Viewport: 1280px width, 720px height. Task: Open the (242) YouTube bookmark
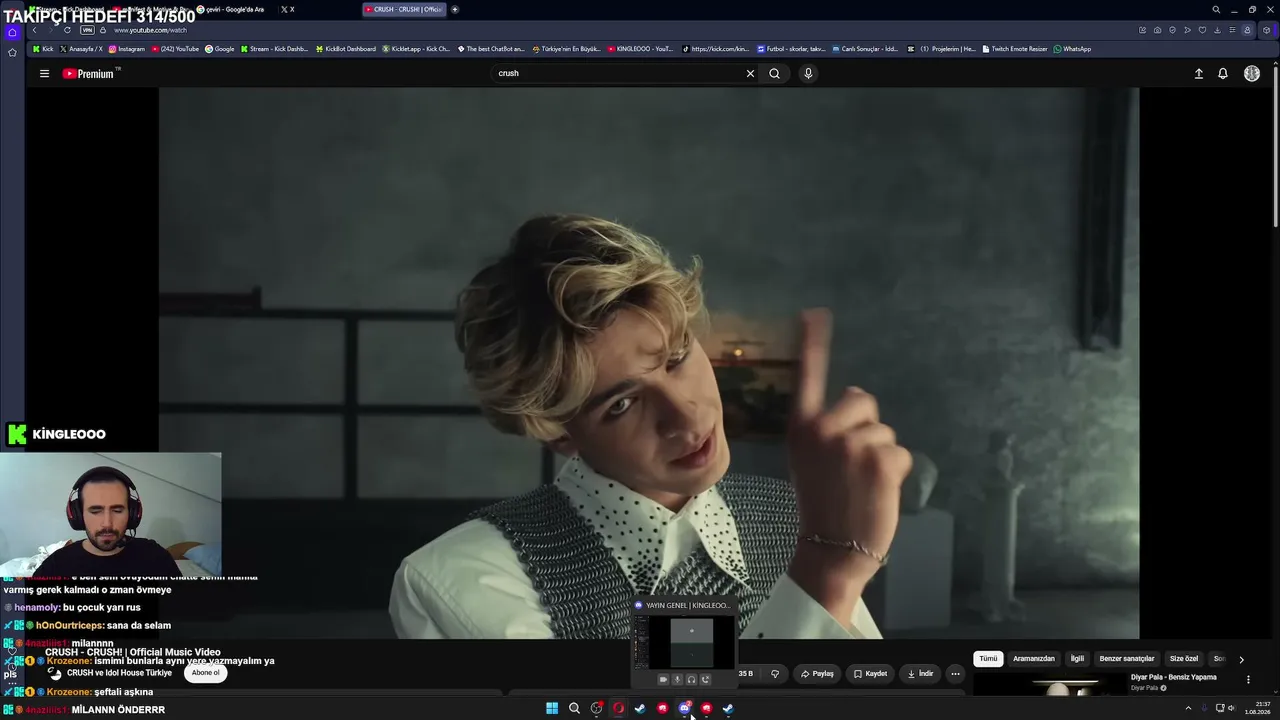[175, 49]
